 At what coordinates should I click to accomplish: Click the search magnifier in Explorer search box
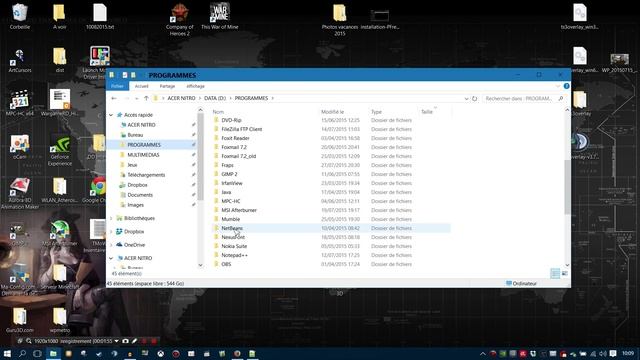click(561, 98)
